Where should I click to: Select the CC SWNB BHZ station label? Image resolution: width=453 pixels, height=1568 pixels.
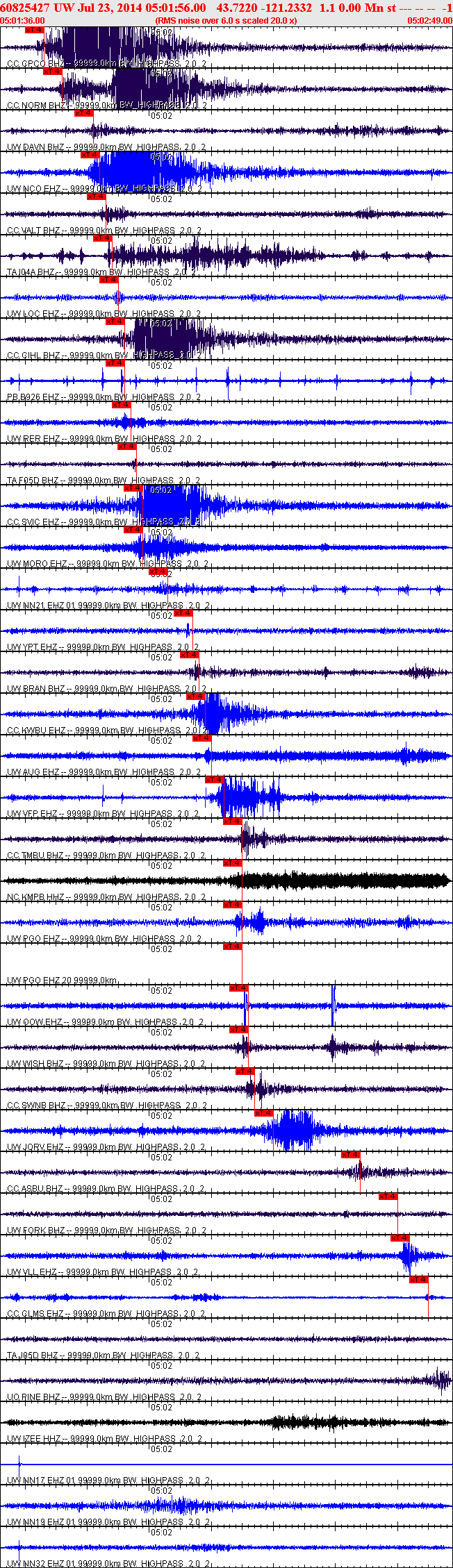pos(107,1106)
